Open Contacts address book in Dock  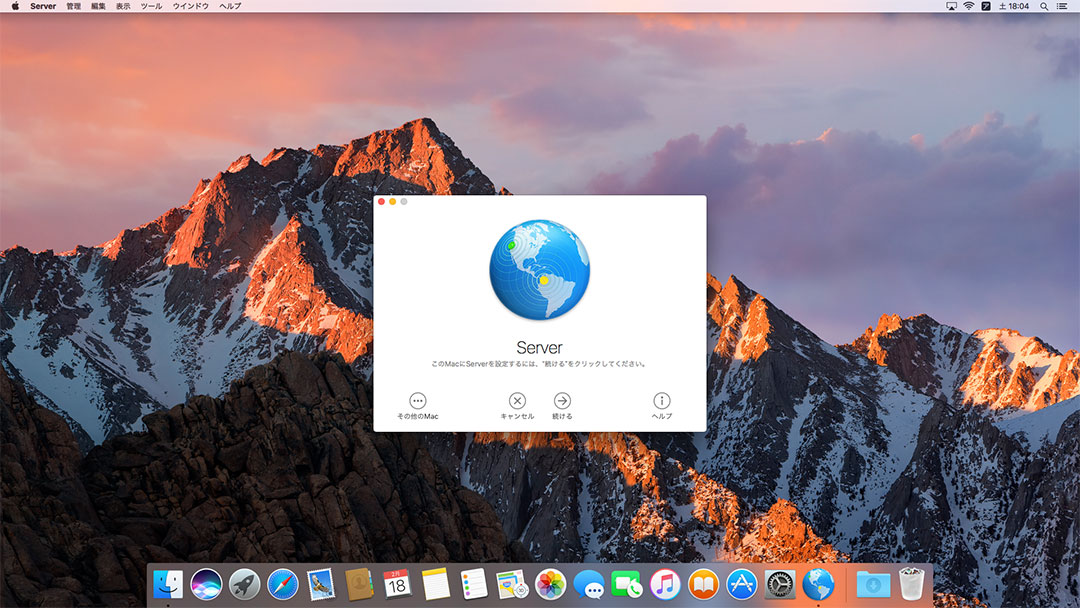359,585
